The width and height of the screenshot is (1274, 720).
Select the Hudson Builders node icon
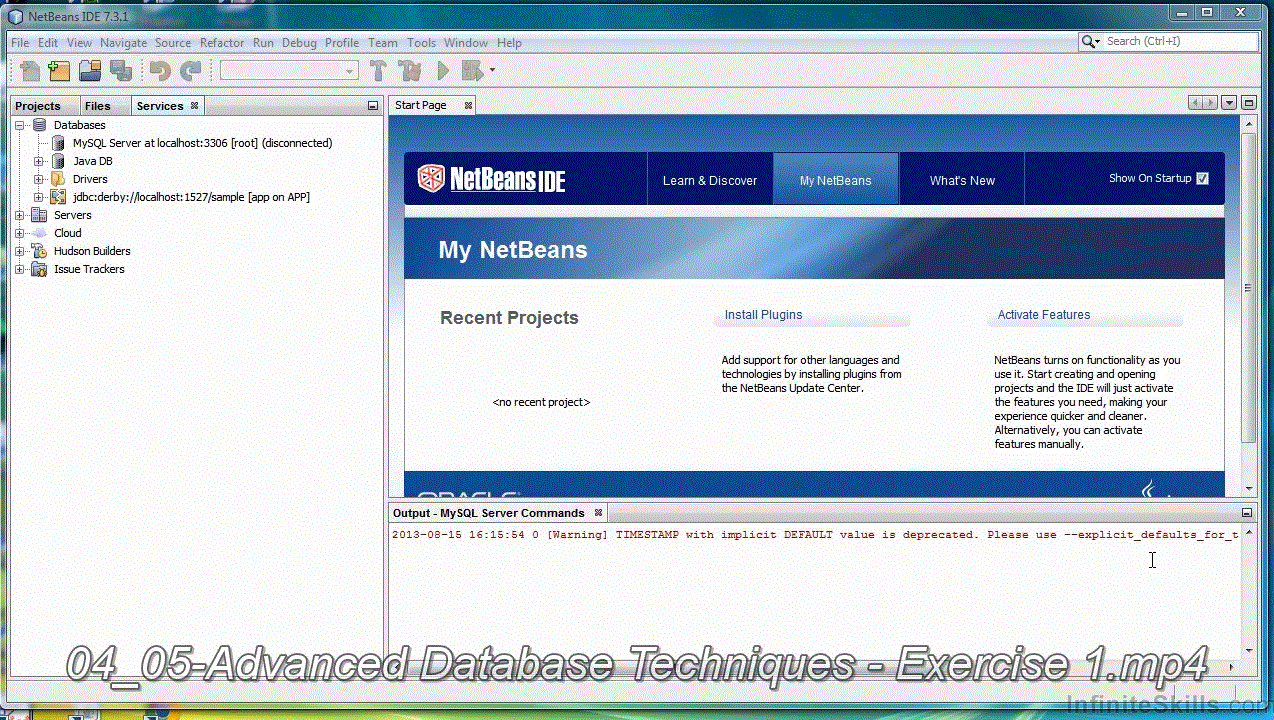[x=40, y=251]
